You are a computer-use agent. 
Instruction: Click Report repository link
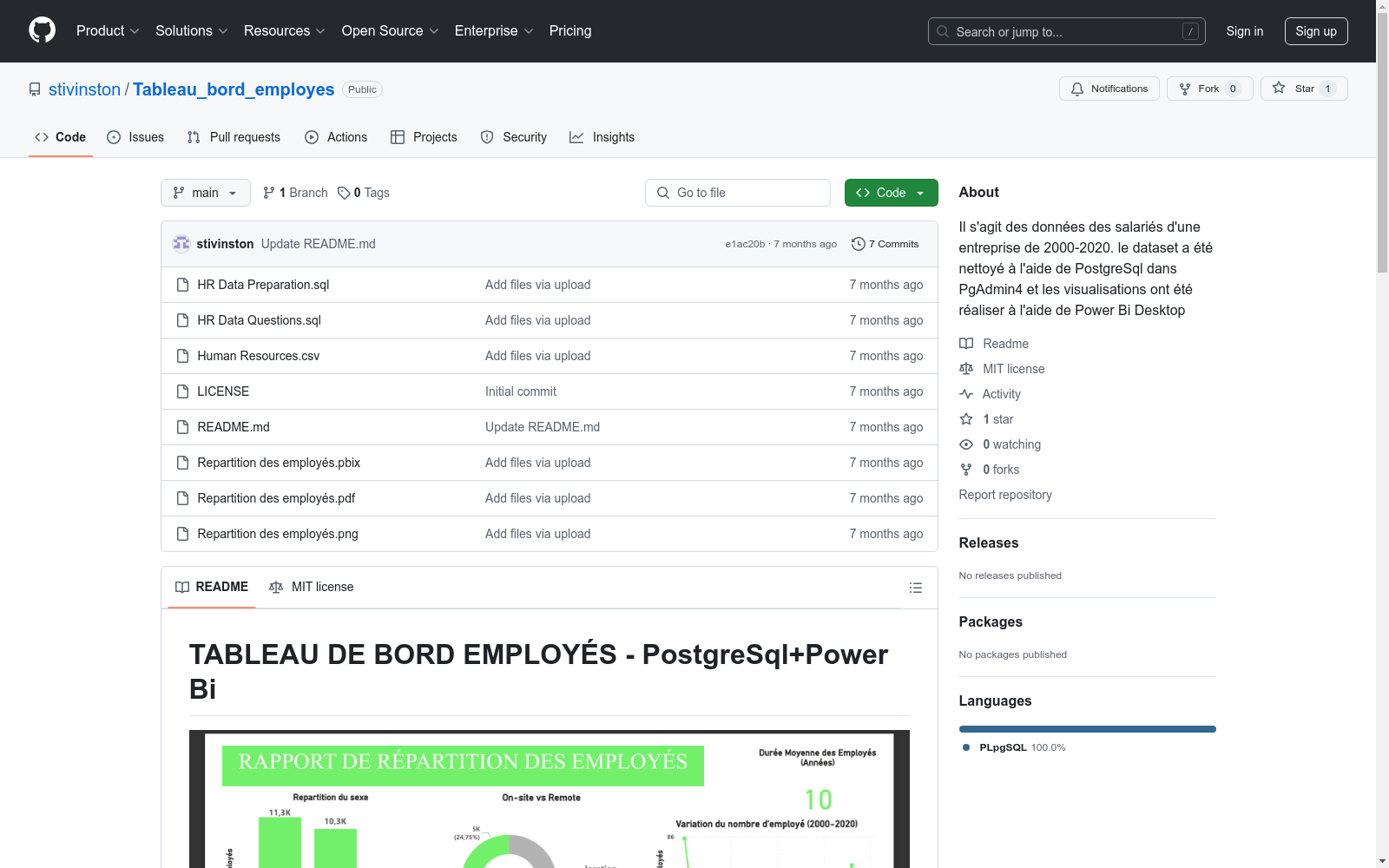click(x=1005, y=495)
